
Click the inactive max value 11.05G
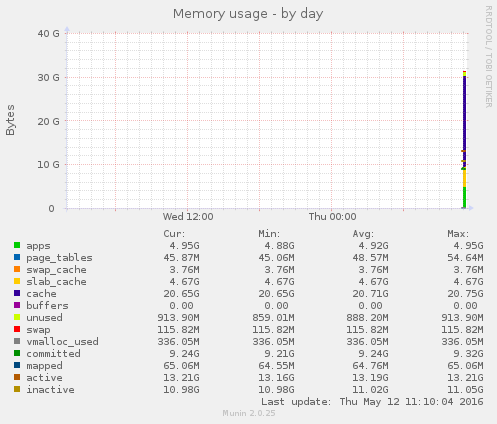pyautogui.click(x=465, y=390)
